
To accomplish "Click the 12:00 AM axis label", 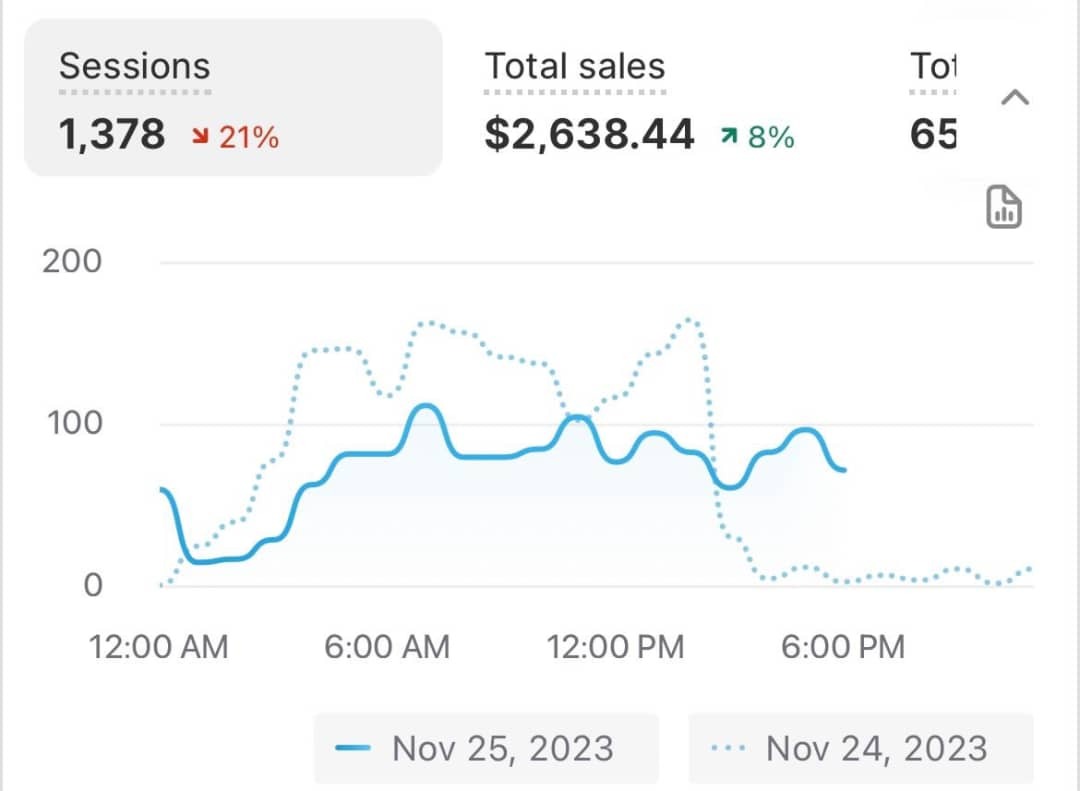I will (x=159, y=647).
